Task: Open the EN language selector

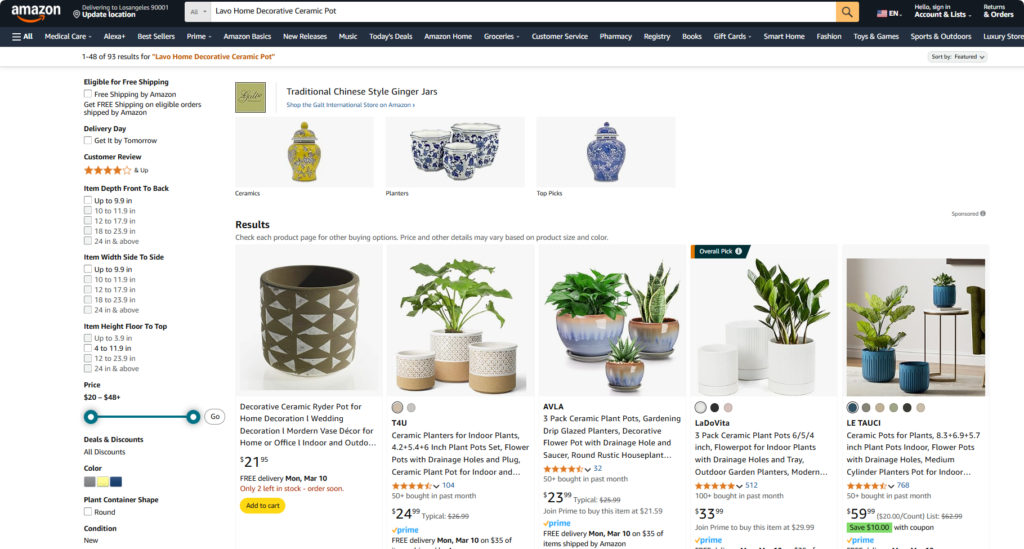Action: click(x=888, y=13)
